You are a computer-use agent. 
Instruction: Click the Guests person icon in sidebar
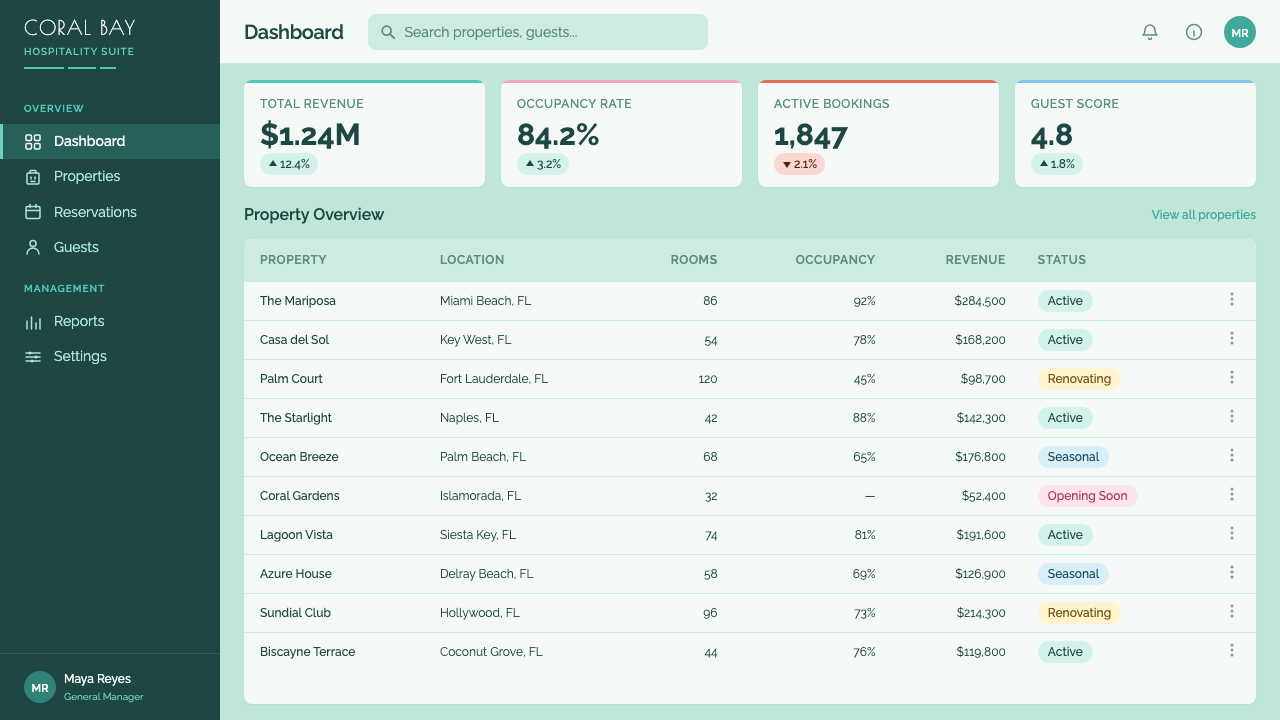click(x=33, y=247)
